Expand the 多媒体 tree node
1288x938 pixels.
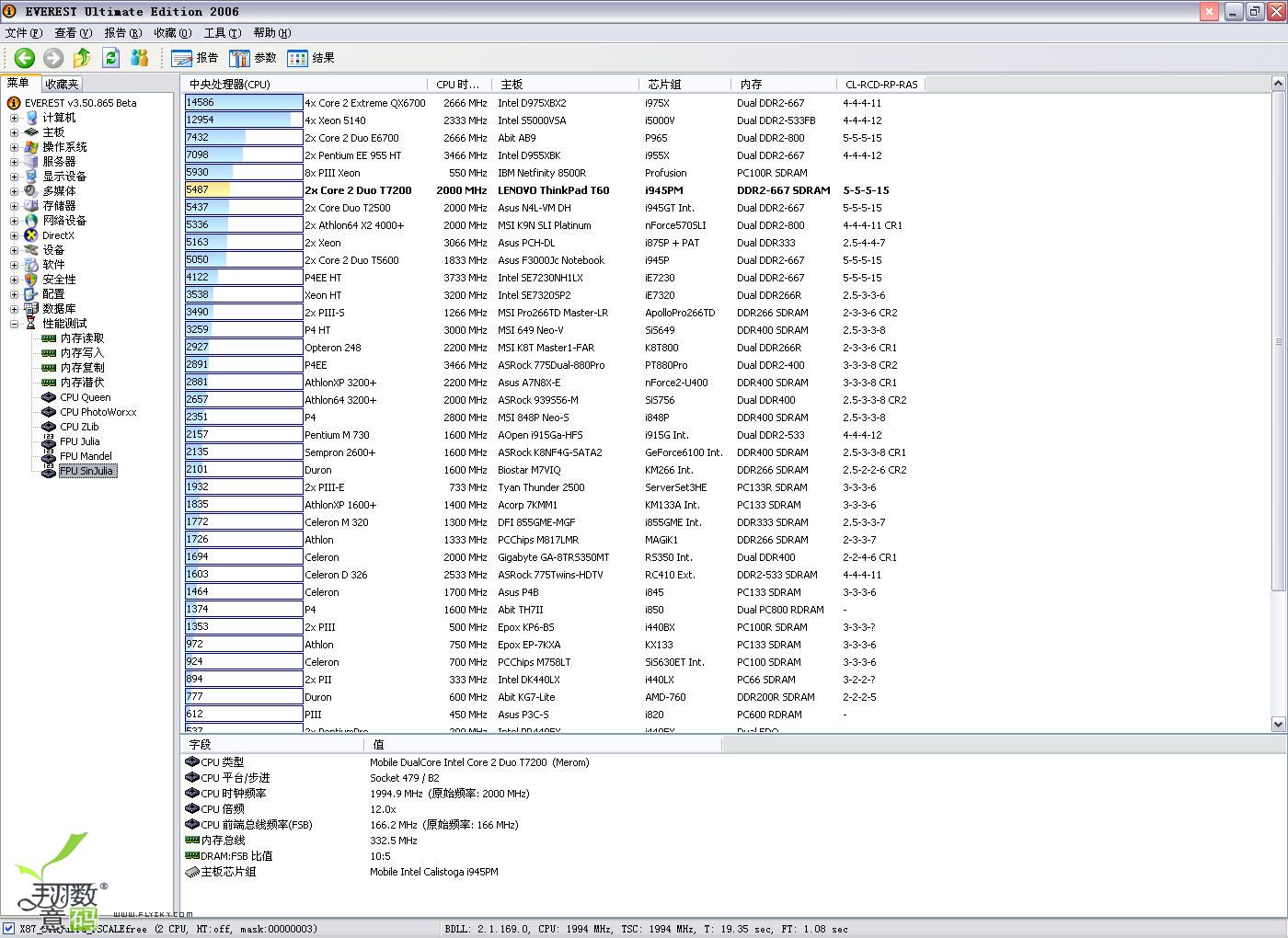tap(14, 191)
